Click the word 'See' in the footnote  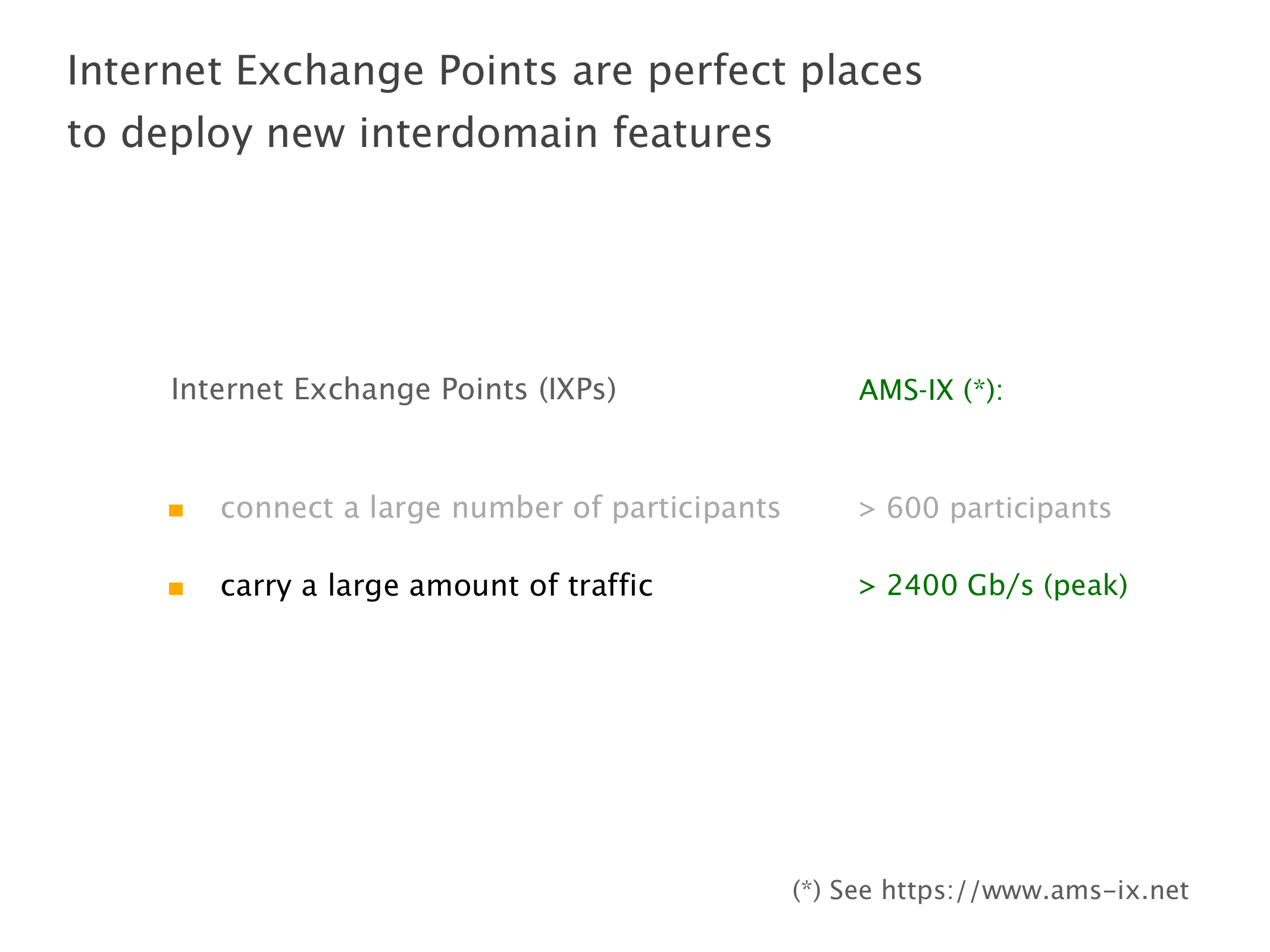[850, 891]
